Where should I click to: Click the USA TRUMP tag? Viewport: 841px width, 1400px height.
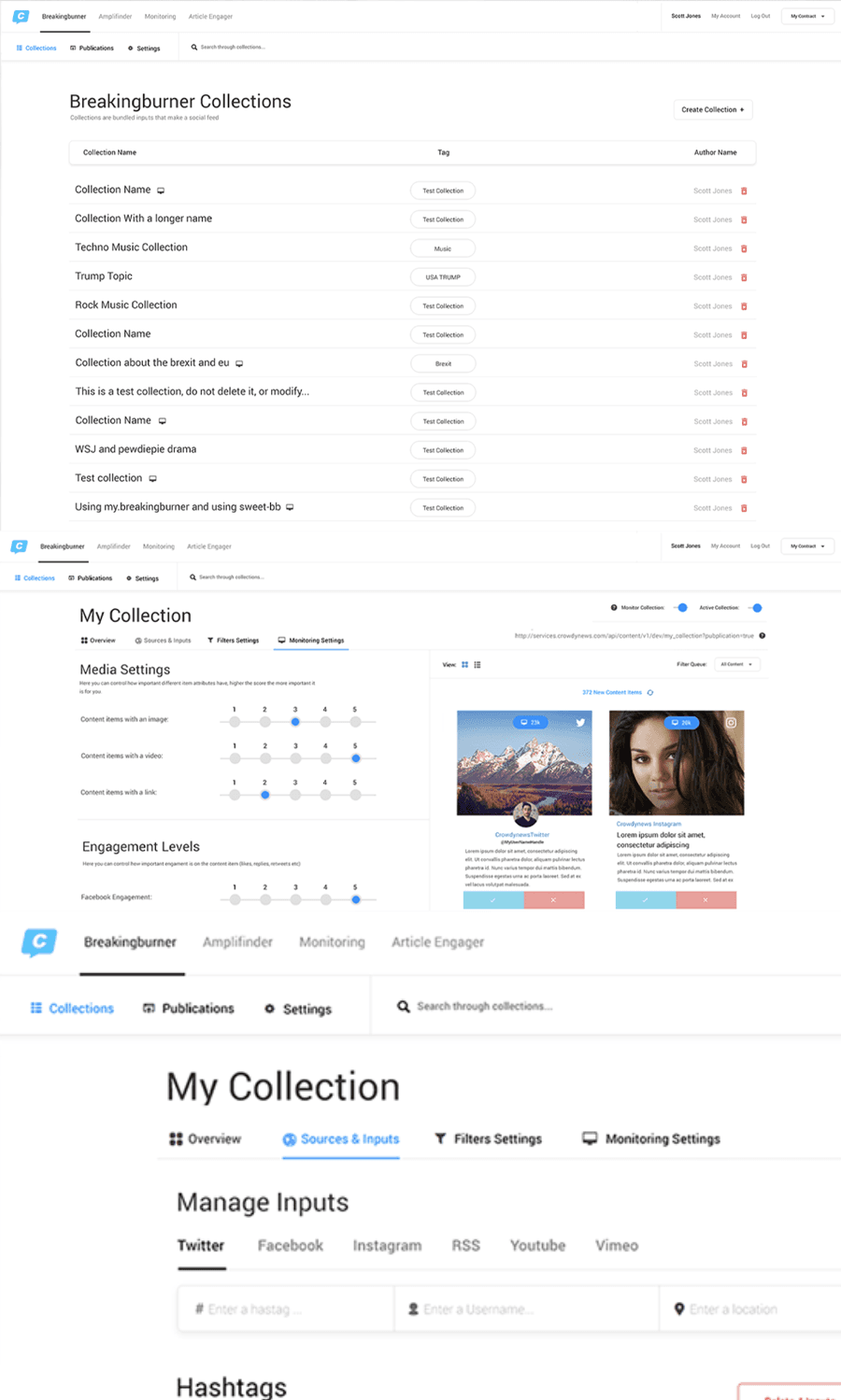(x=443, y=277)
